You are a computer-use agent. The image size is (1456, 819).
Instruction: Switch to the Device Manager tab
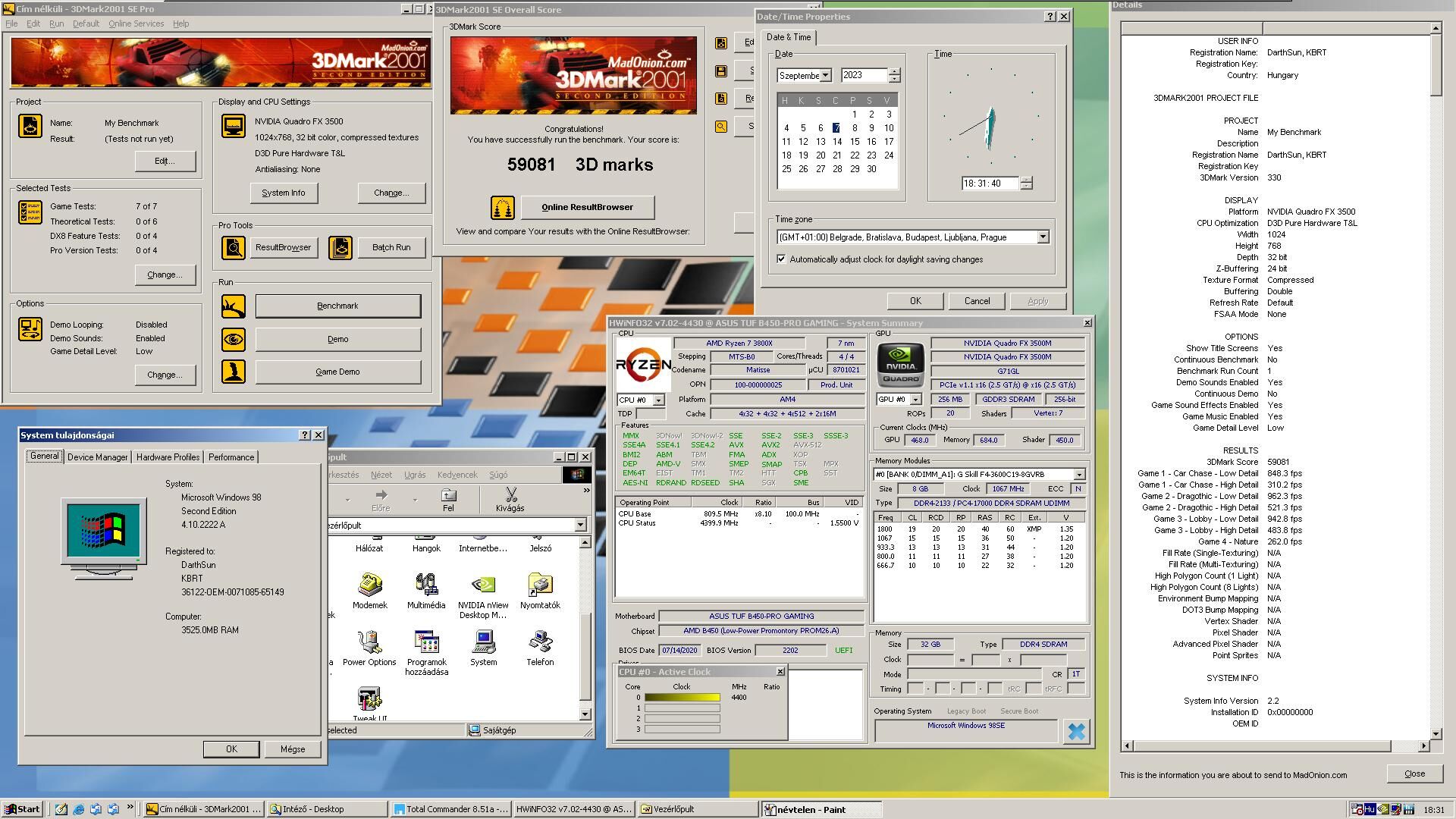[x=97, y=457]
